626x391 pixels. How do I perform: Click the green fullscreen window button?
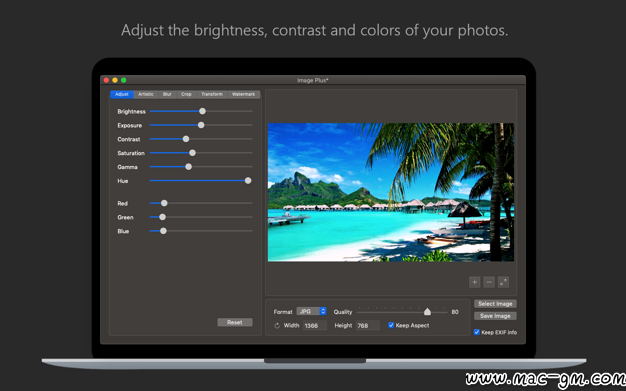pyautogui.click(x=124, y=80)
